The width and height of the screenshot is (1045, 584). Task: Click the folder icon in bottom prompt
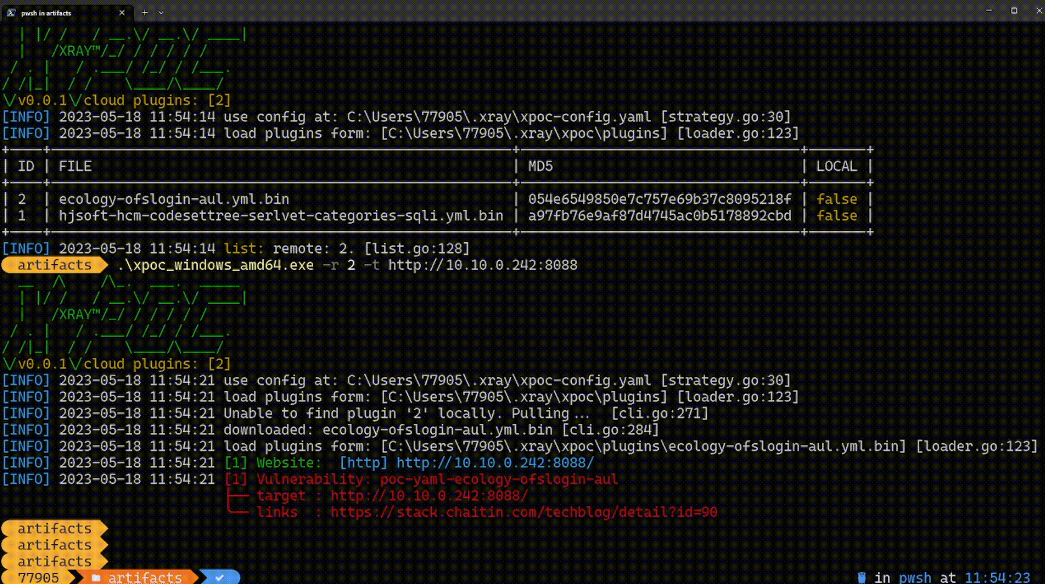[x=96, y=578]
